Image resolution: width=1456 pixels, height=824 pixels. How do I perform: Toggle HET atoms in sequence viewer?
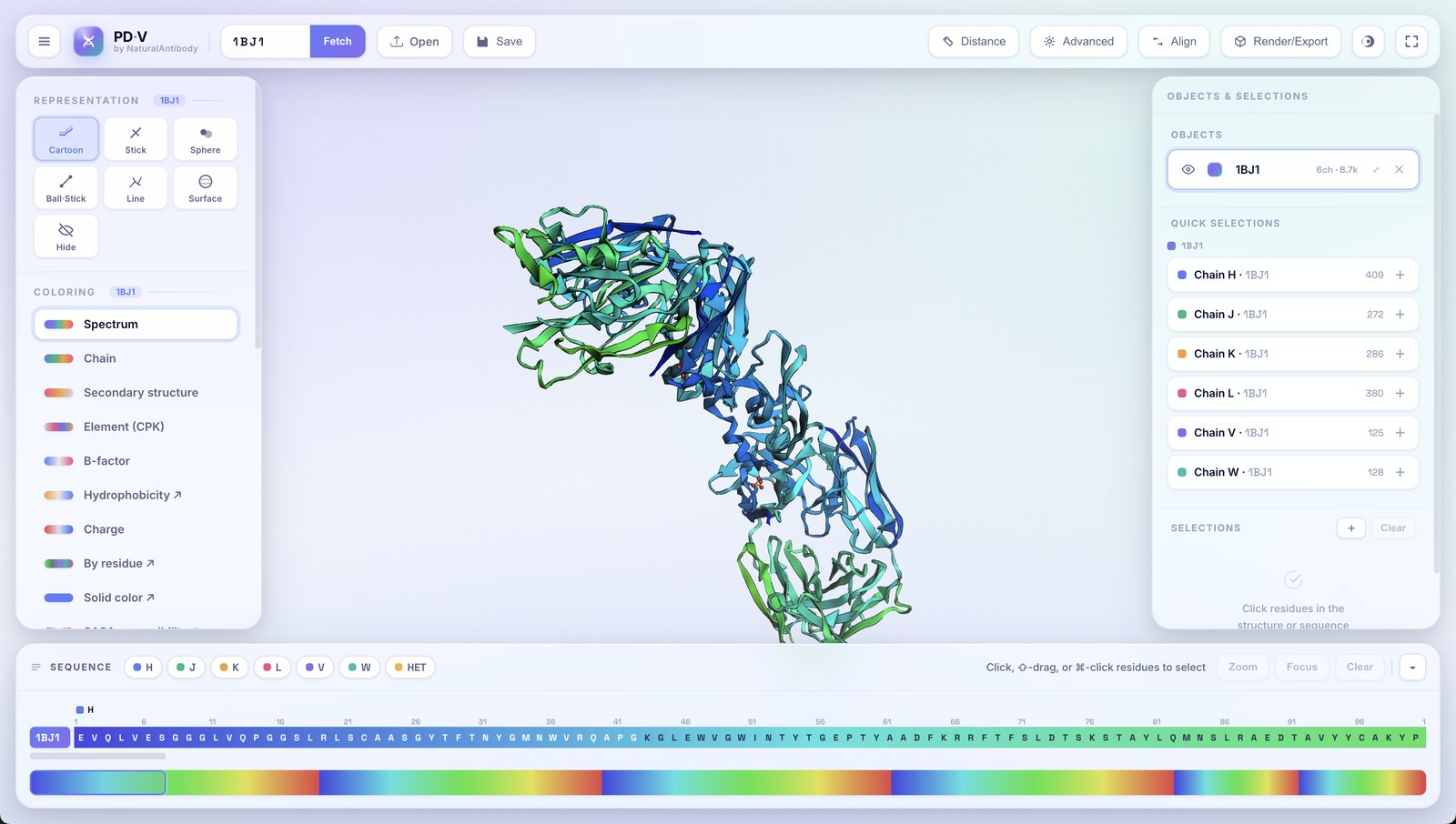click(410, 668)
